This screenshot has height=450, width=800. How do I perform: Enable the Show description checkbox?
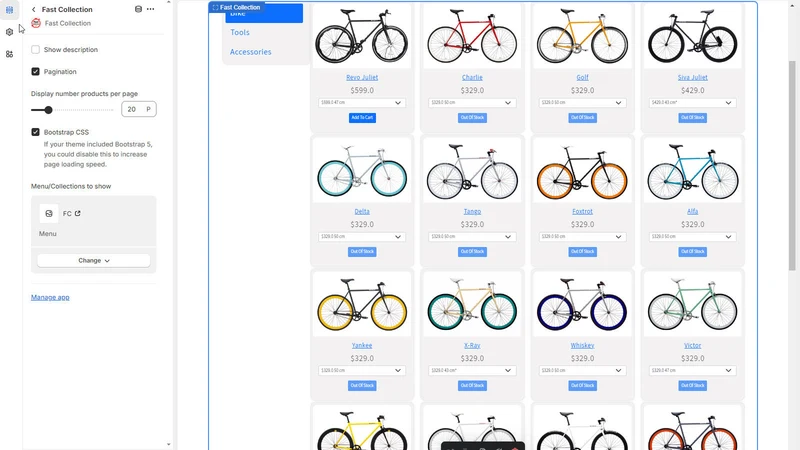[x=35, y=49]
